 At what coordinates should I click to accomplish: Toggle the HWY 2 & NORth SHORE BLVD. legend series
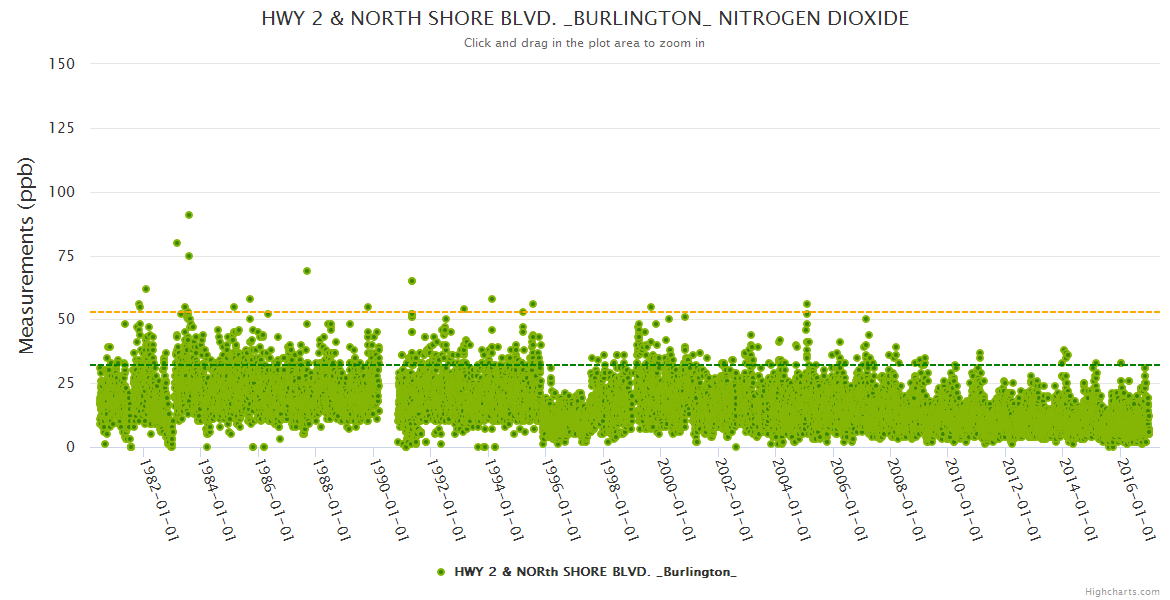(595, 572)
